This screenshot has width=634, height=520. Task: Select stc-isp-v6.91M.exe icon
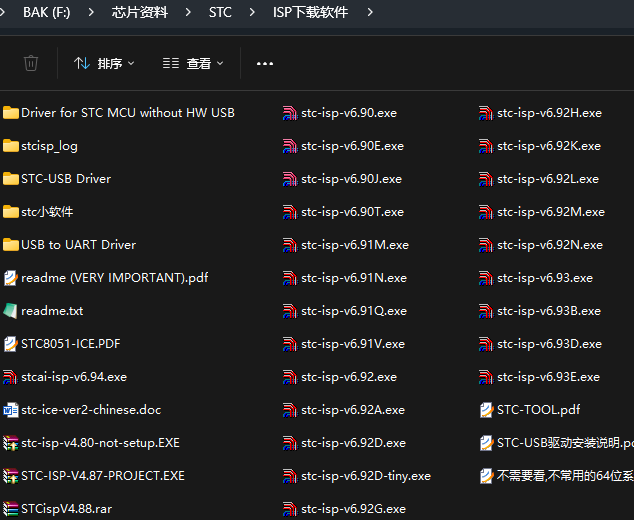click(x=290, y=245)
